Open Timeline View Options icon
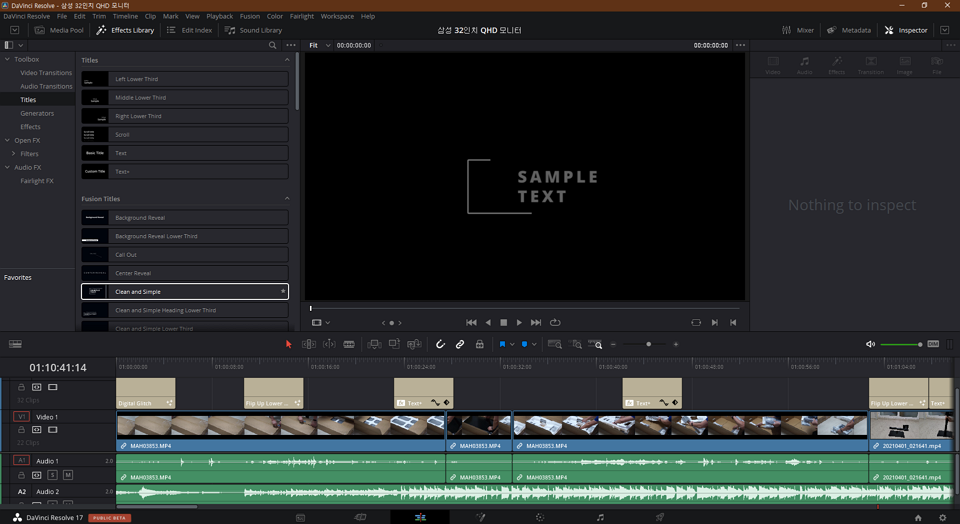Screen dimensions: 960x524 [15, 344]
